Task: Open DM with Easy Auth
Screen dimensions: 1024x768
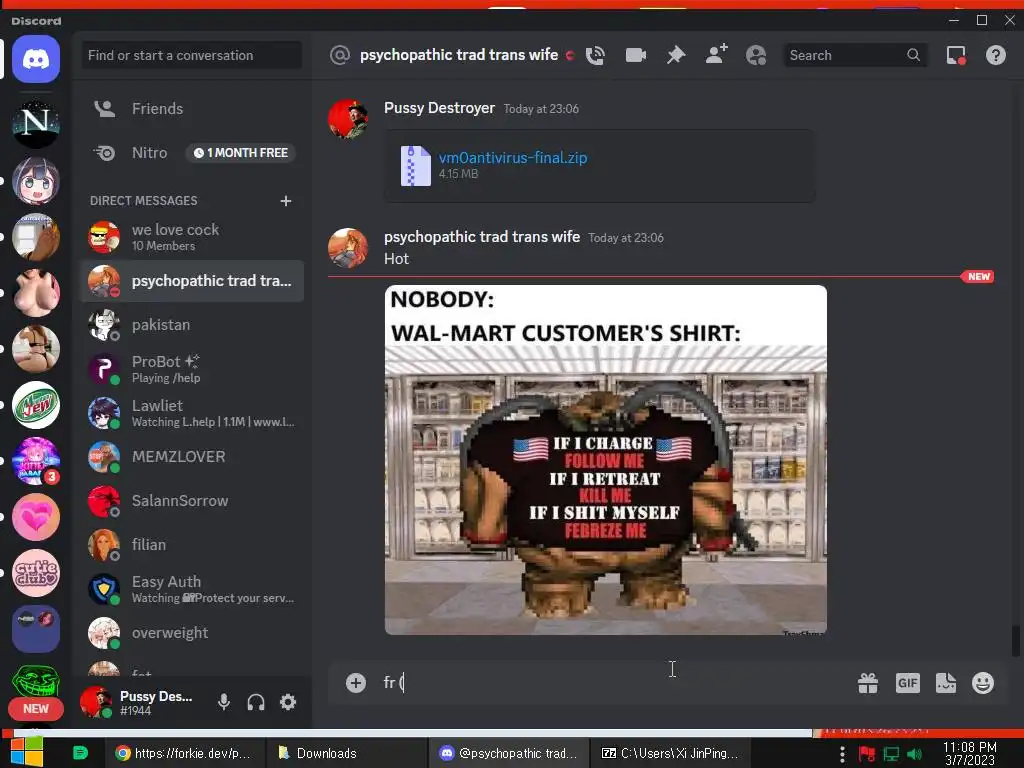Action: click(192, 589)
